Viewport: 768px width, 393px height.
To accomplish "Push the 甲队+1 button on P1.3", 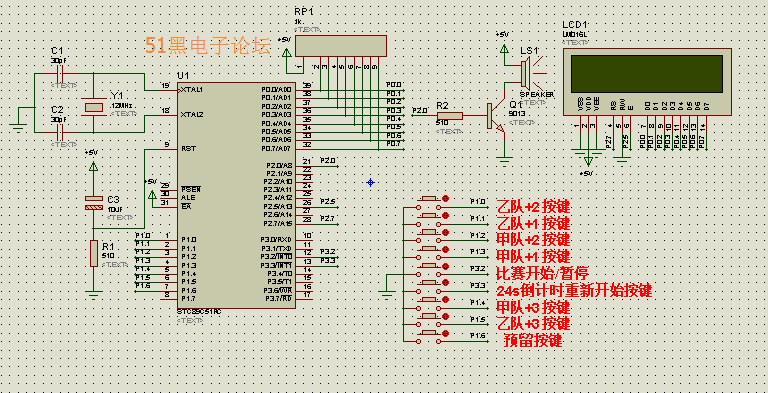I will (x=430, y=250).
